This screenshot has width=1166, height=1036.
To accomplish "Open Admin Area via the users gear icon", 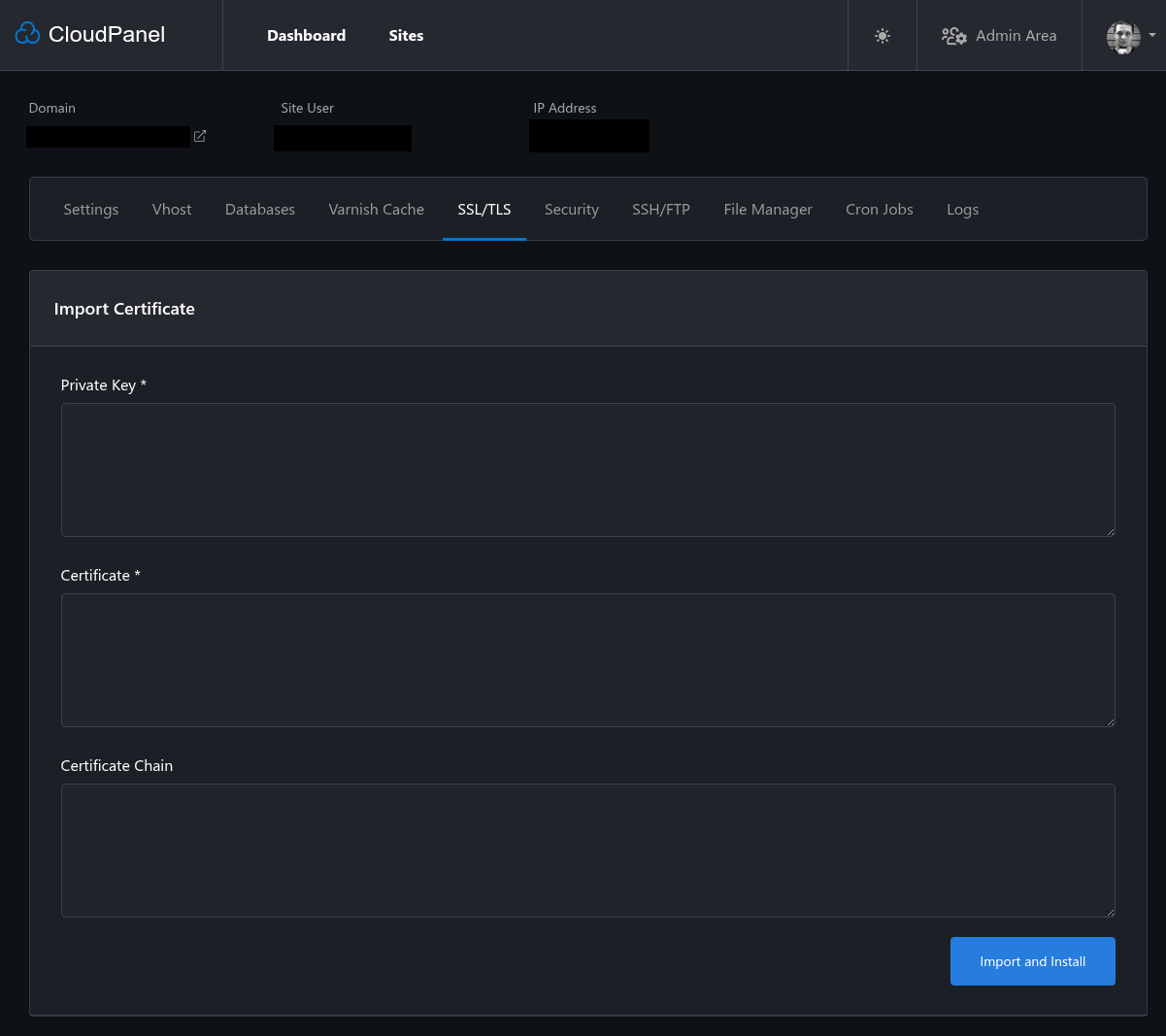I will pyautogui.click(x=953, y=36).
